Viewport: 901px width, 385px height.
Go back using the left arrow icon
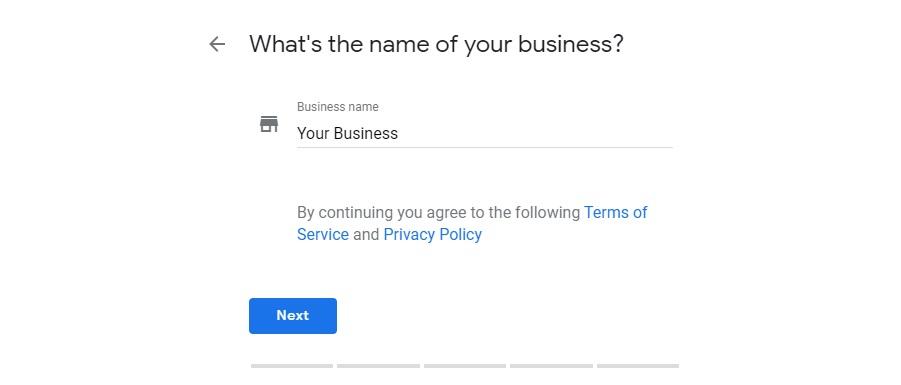217,44
